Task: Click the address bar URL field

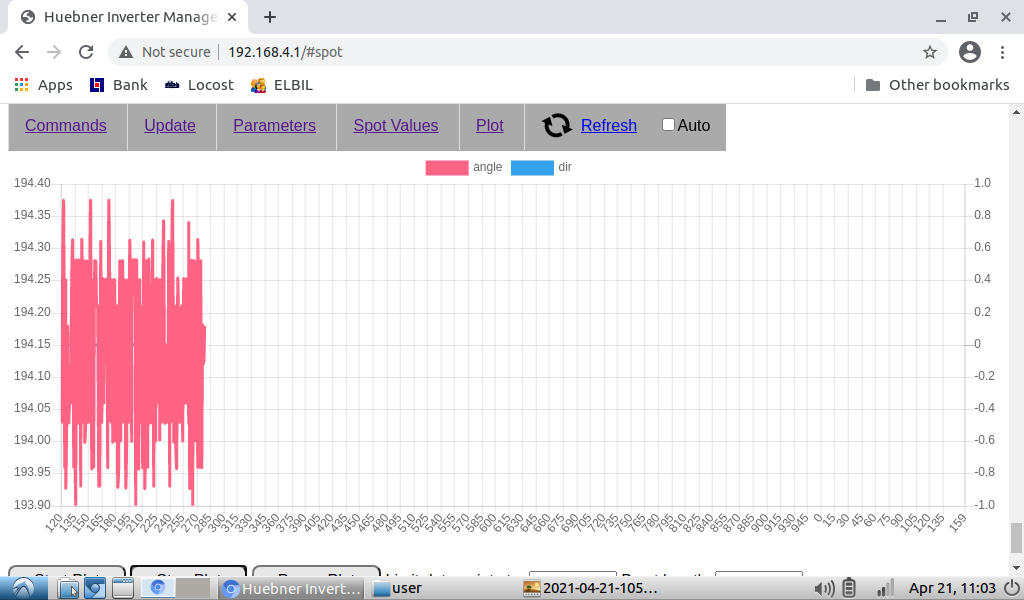Action: [500, 52]
